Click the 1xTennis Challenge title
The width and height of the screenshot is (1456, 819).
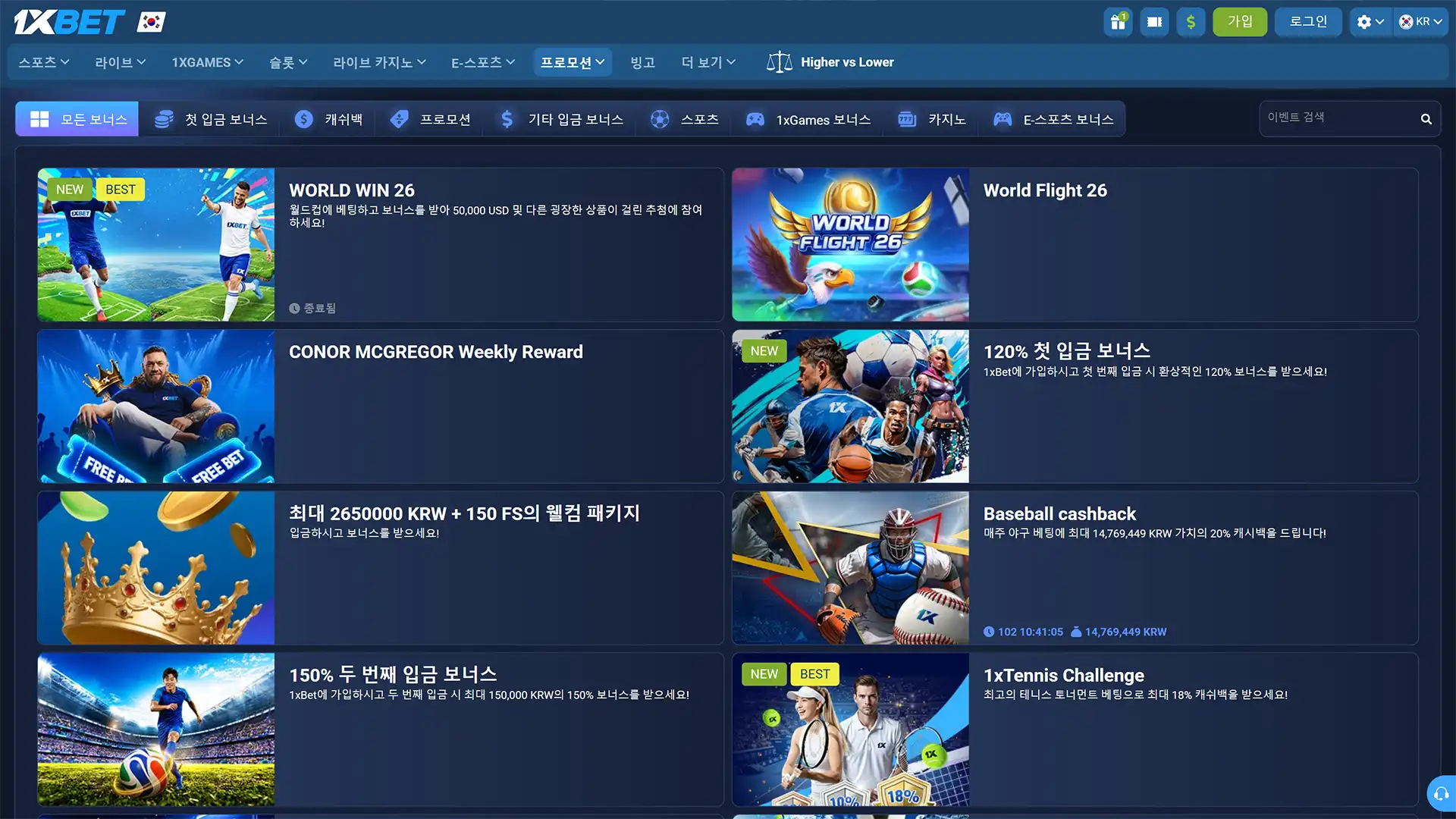(x=1064, y=675)
